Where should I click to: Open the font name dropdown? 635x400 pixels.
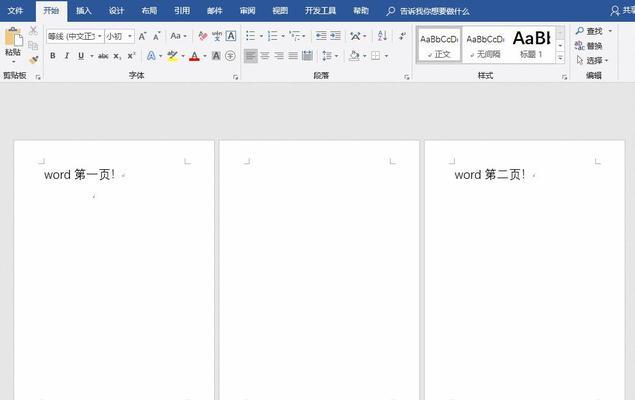[100, 36]
